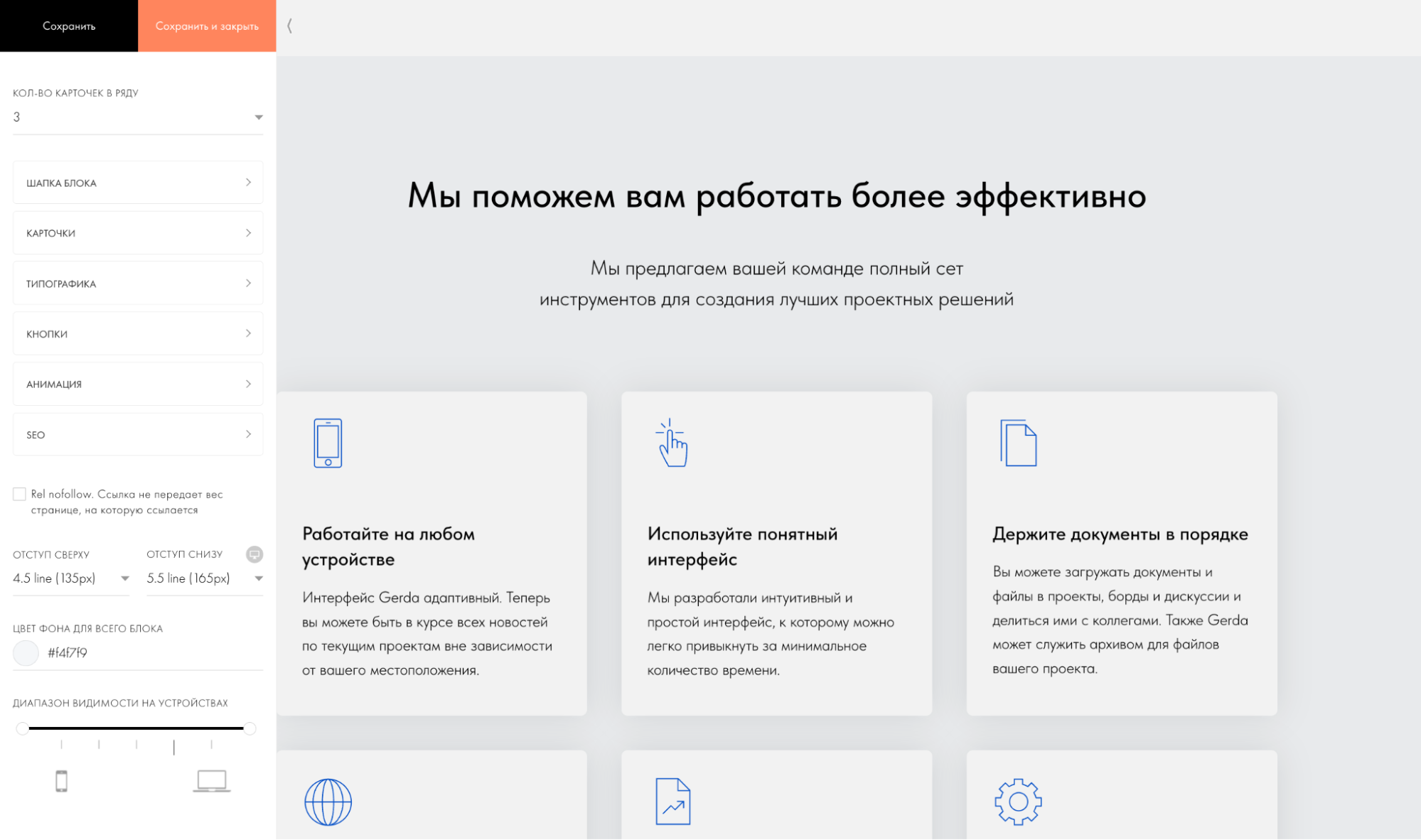Image resolution: width=1421 pixels, height=840 pixels.
Task: Expand the Карточки section
Action: tap(138, 233)
